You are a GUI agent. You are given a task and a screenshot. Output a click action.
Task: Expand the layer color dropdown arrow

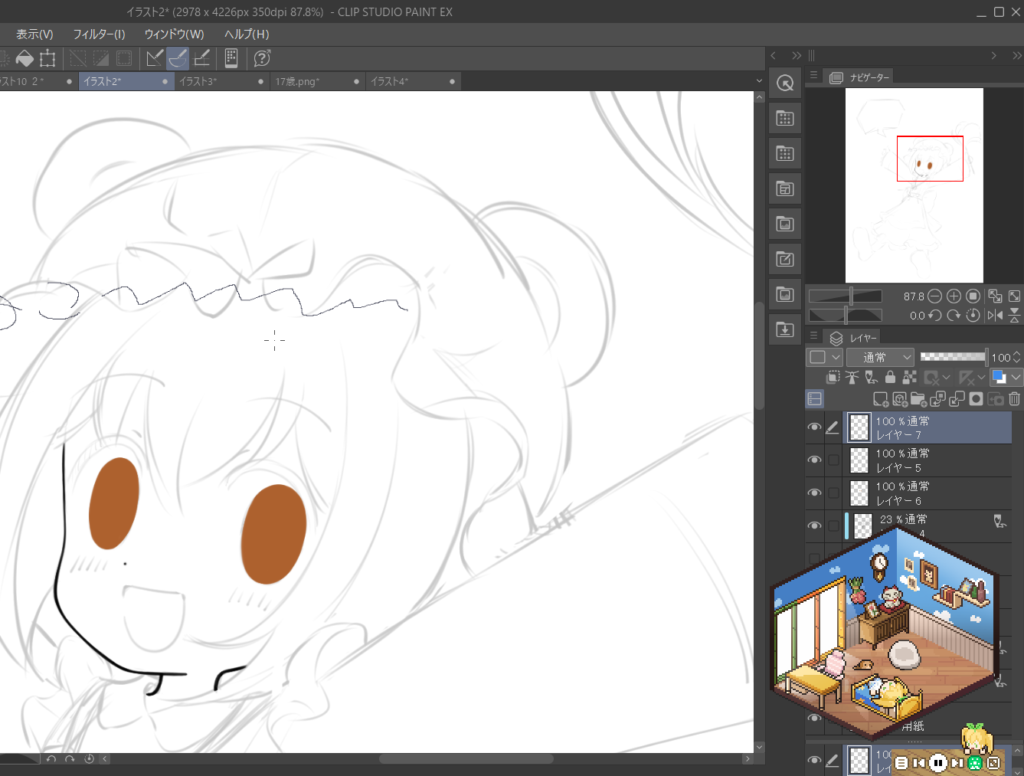click(1016, 378)
